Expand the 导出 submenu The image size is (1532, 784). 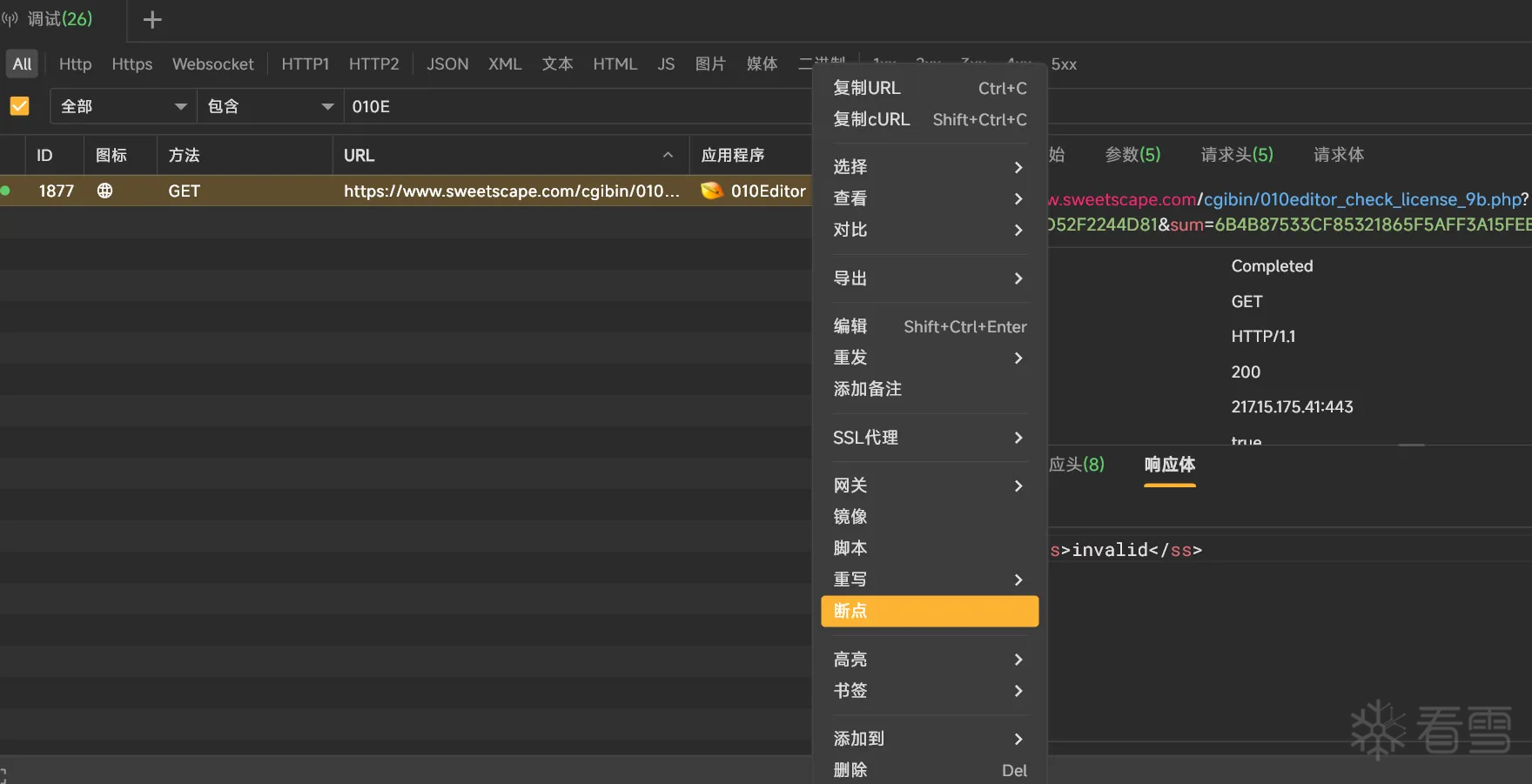coord(929,278)
